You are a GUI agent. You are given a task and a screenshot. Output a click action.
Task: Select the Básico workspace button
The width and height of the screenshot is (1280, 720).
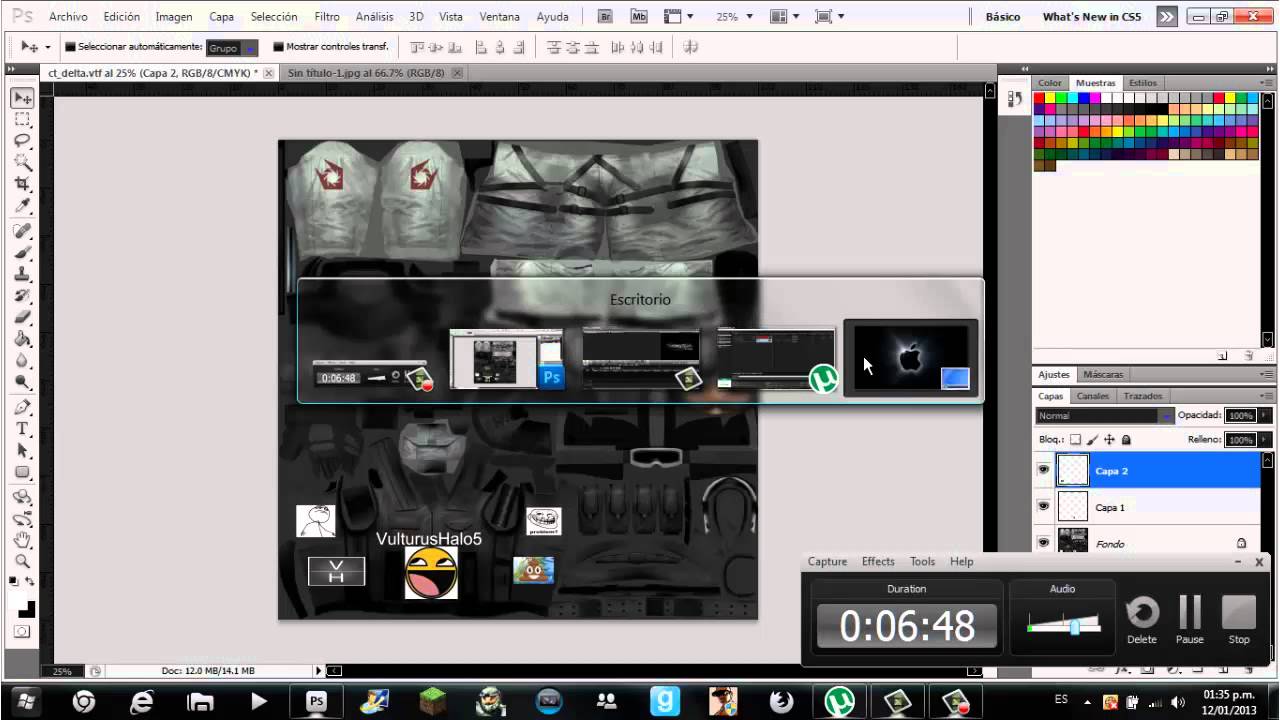tap(1003, 17)
